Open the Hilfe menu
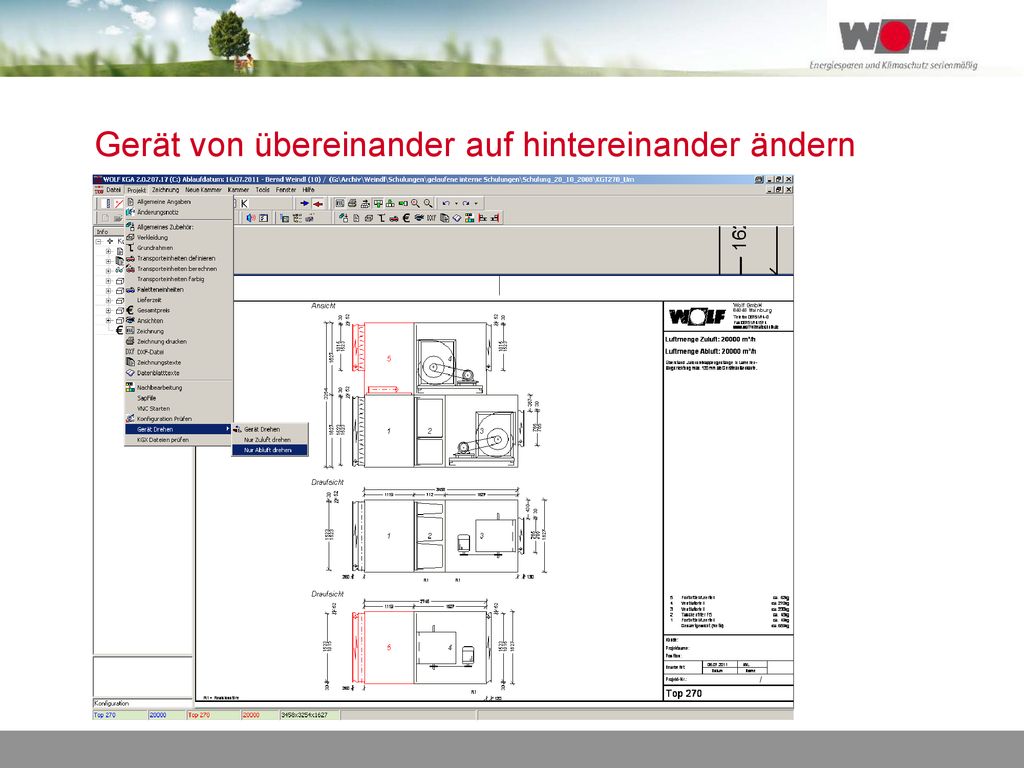The image size is (1024, 768). (308, 190)
